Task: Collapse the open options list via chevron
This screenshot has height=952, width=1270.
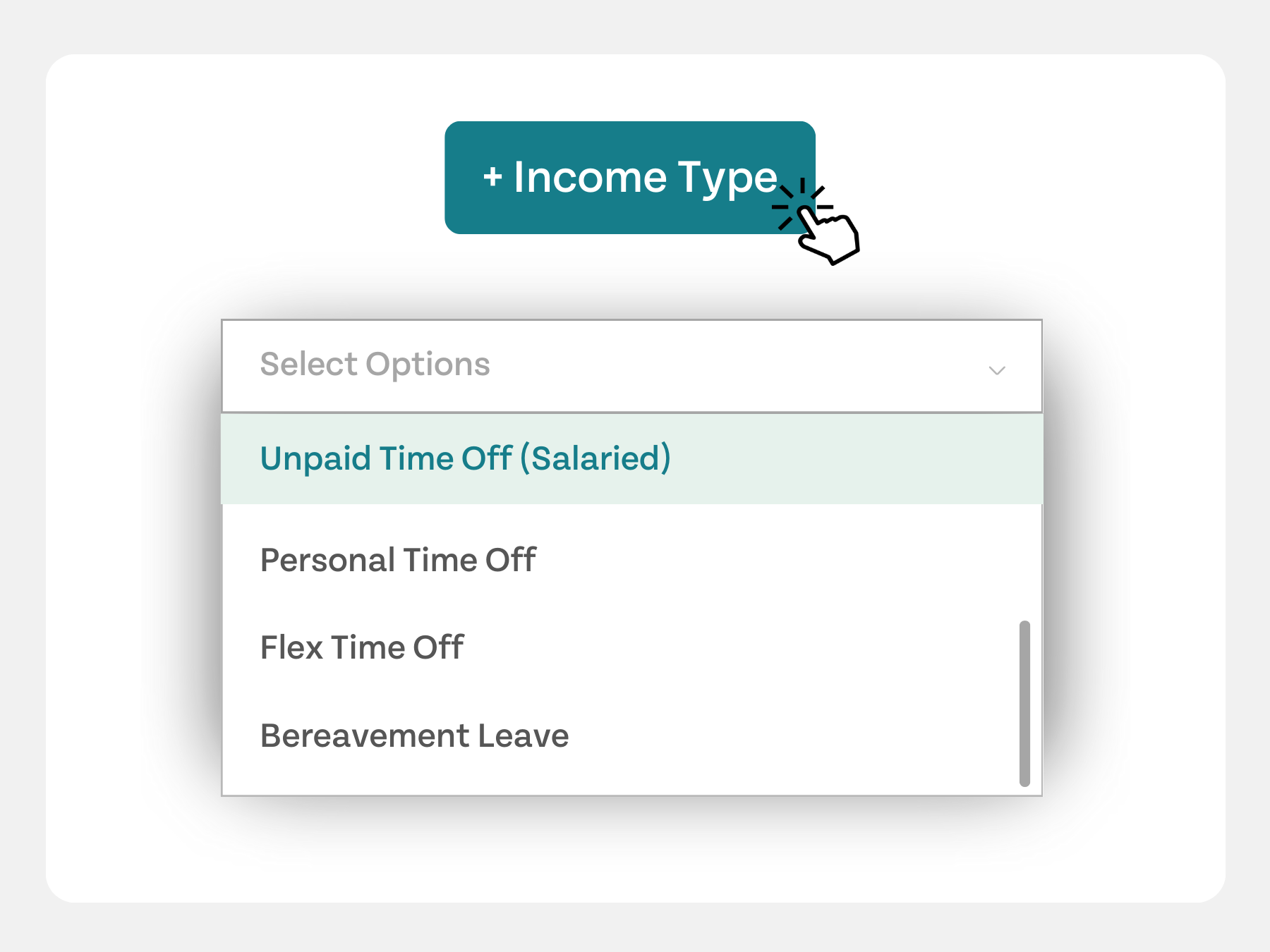Action: click(x=996, y=370)
